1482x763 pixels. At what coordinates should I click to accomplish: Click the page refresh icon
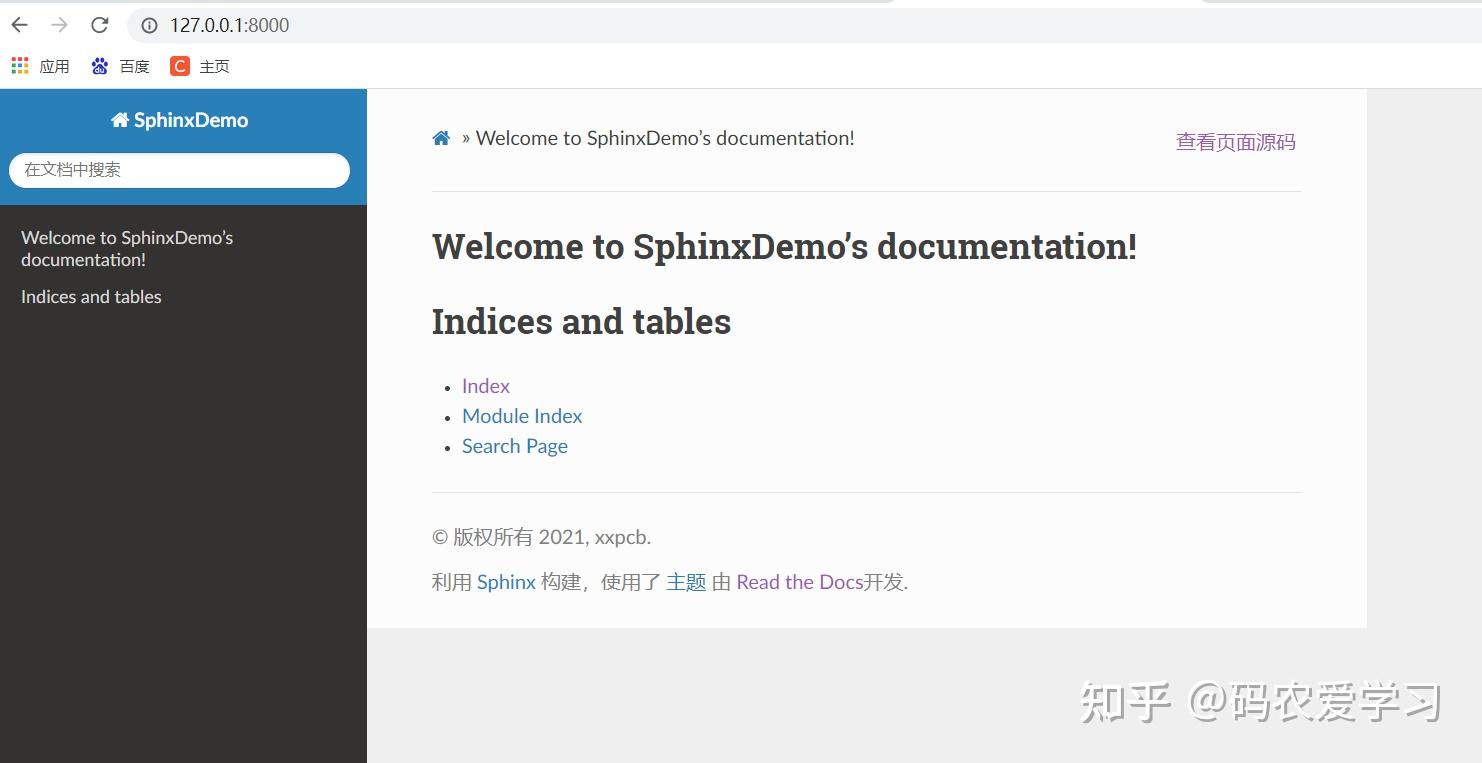[x=98, y=25]
